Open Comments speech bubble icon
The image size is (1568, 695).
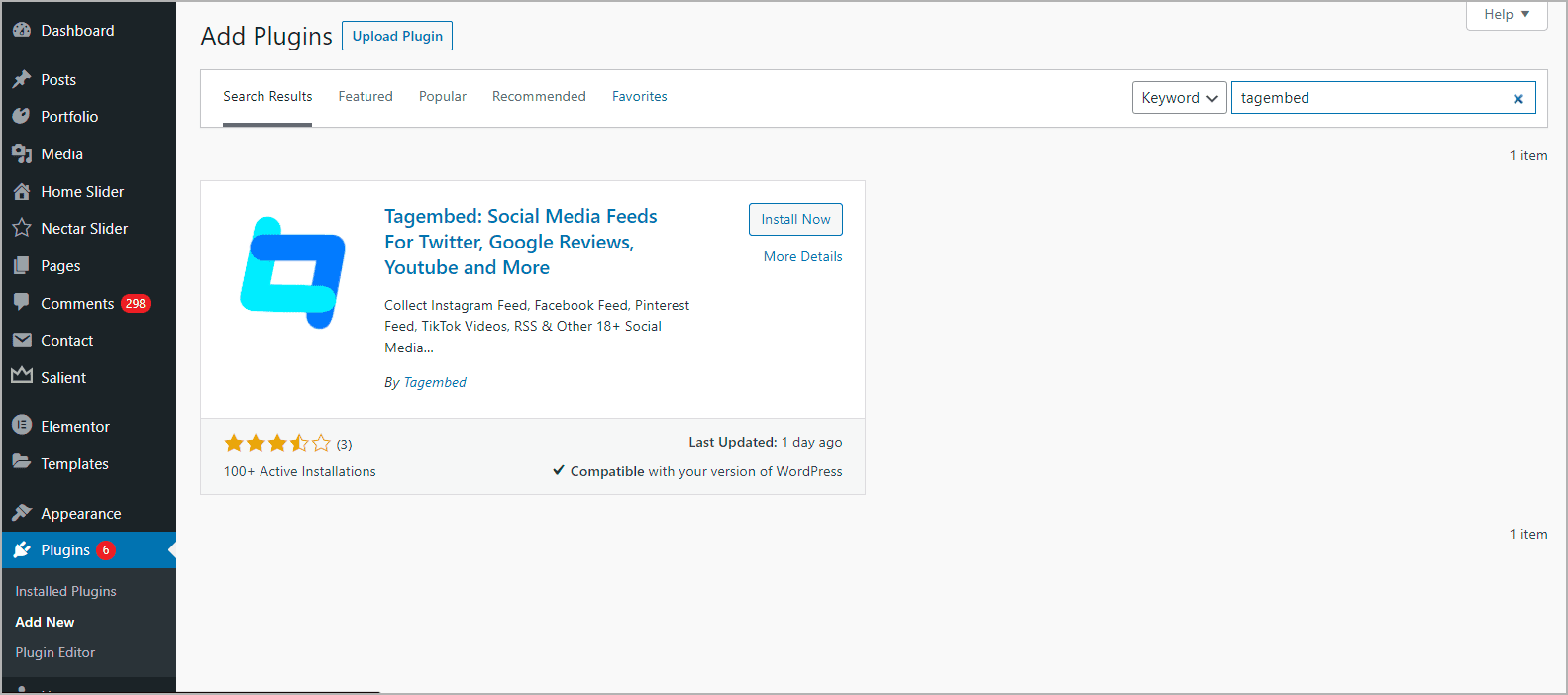click(x=22, y=303)
